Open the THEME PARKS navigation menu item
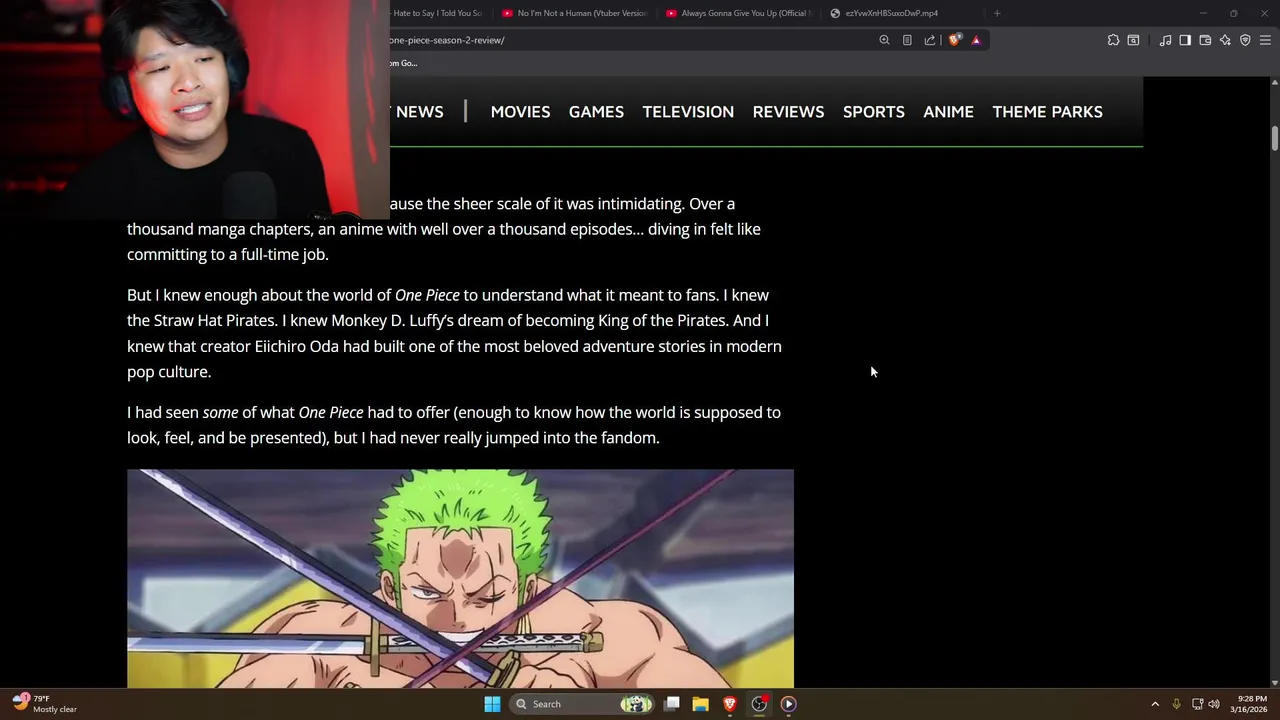Image resolution: width=1280 pixels, height=720 pixels. click(x=1047, y=112)
